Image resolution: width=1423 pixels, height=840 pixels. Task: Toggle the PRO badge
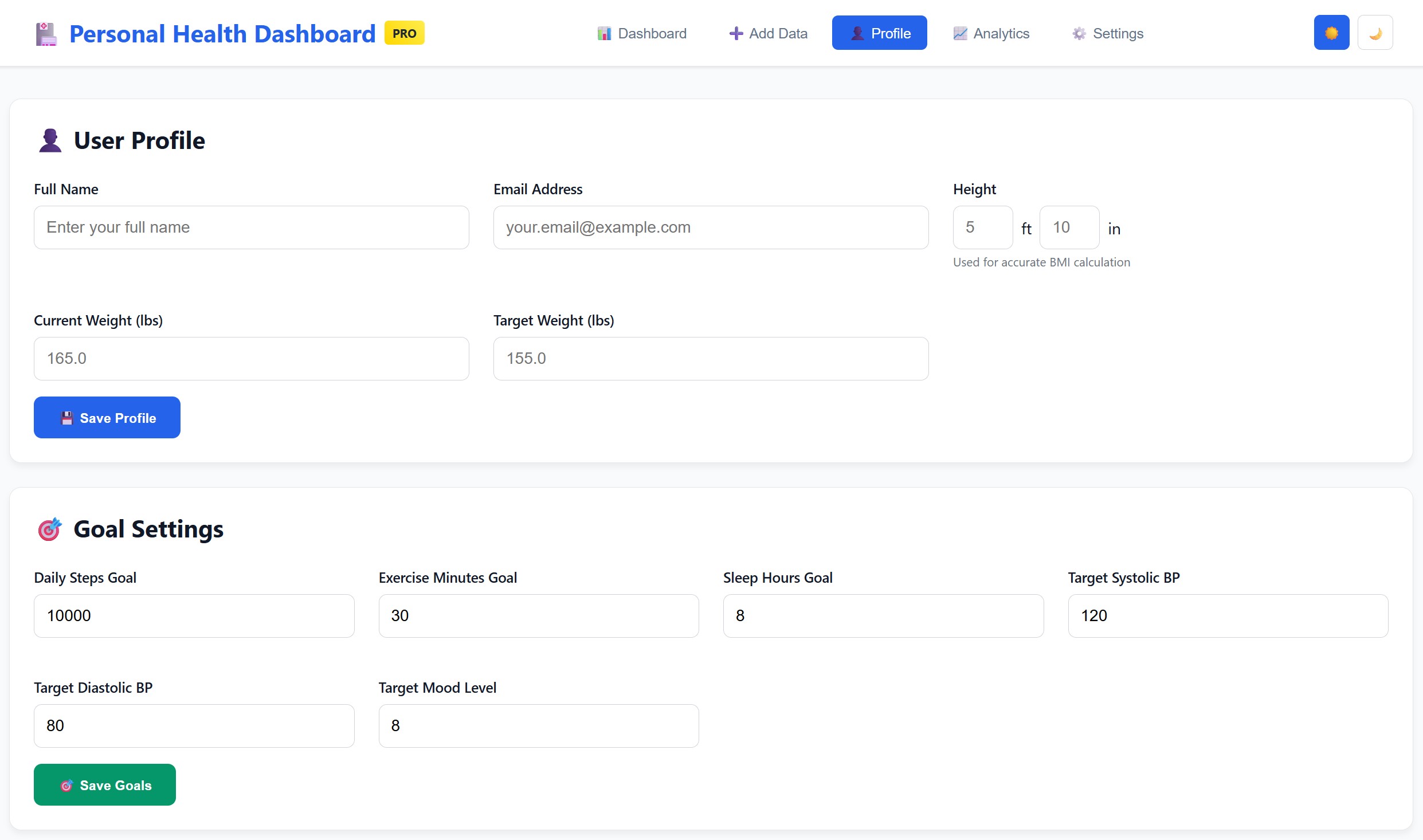(403, 33)
